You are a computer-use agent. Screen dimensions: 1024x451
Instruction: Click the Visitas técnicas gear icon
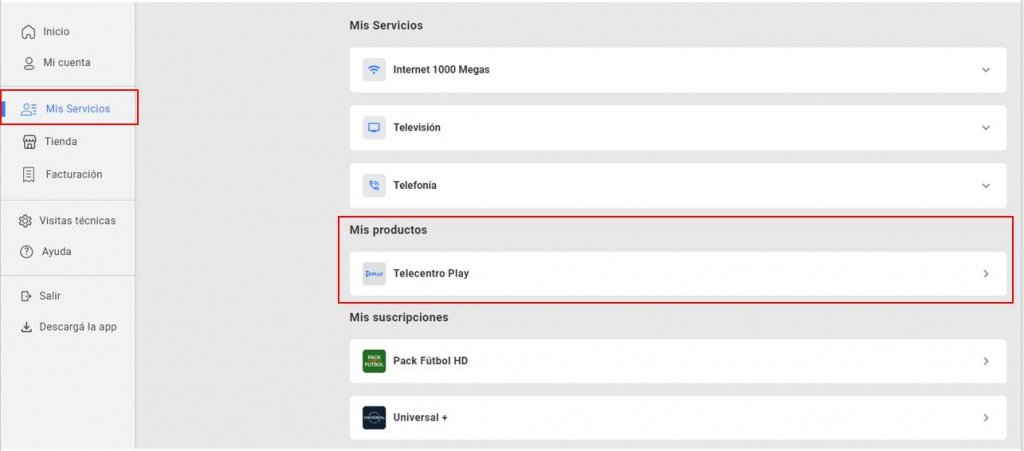click(25, 221)
